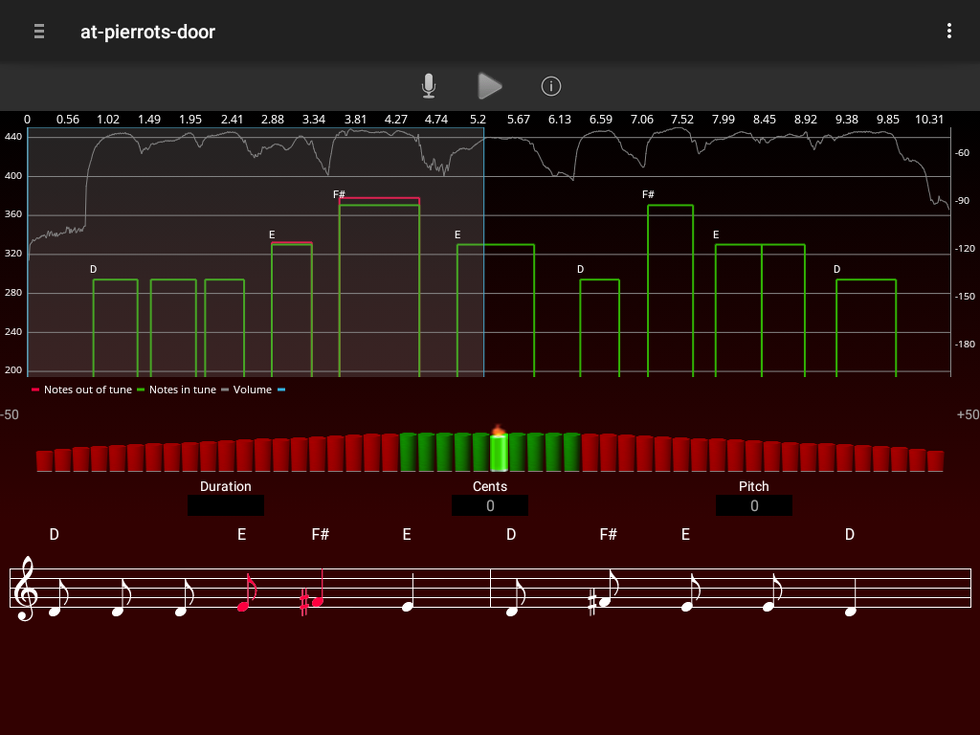Screen dimensions: 980x735
Task: Click the Cents value field
Action: coord(490,506)
